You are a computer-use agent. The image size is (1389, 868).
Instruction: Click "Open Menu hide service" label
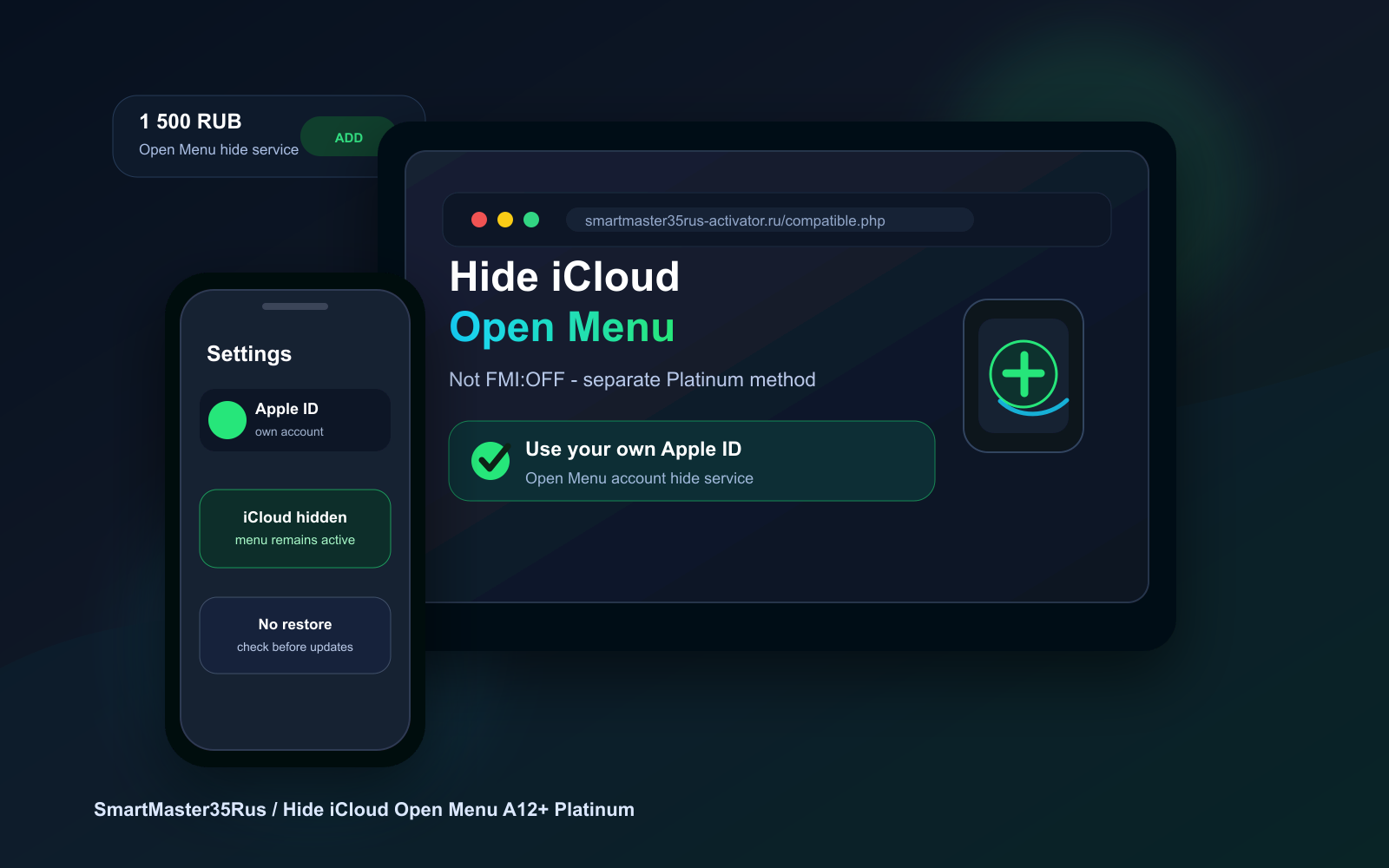tap(219, 149)
